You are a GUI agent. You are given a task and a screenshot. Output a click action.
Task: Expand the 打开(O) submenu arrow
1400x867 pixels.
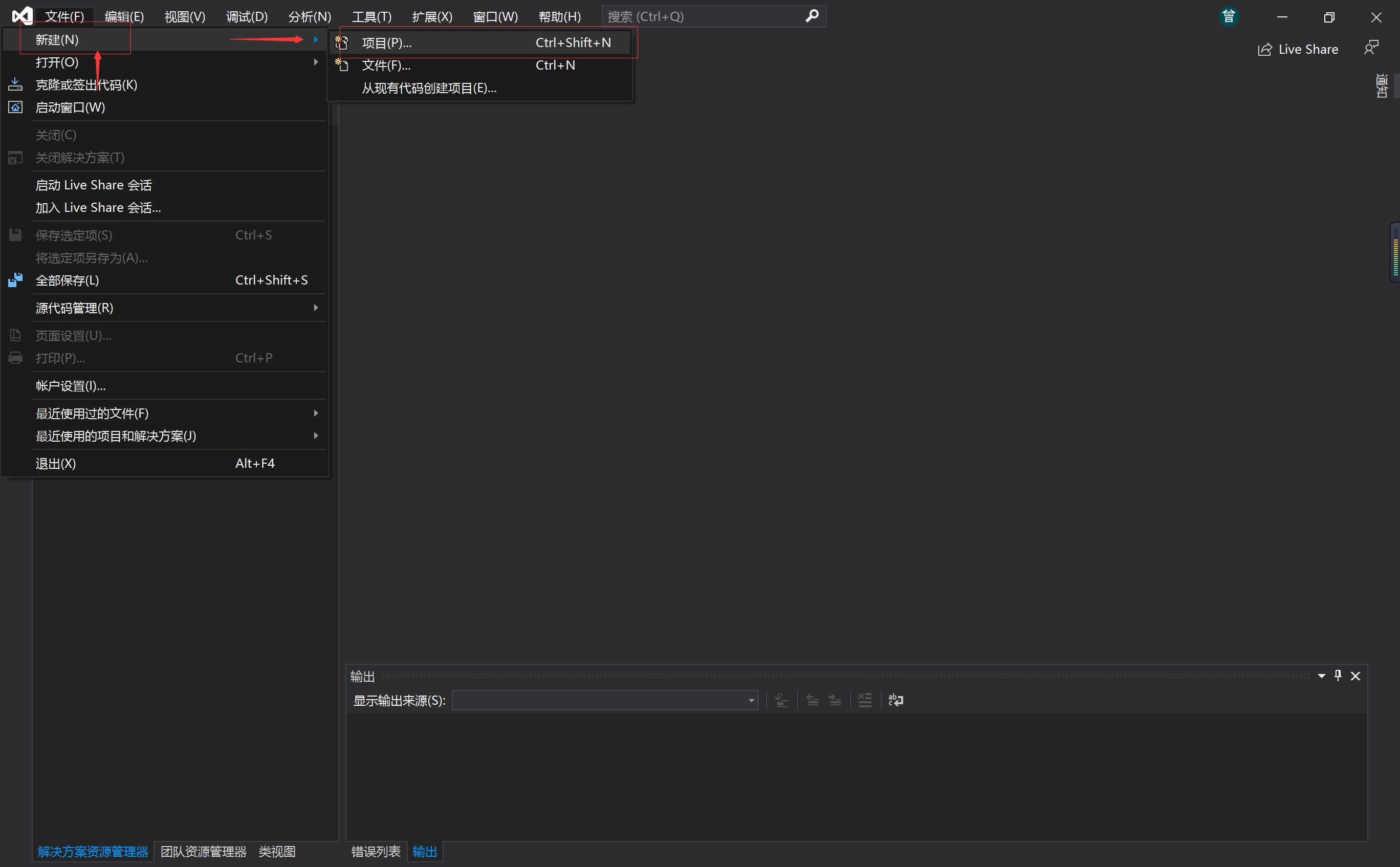point(316,61)
